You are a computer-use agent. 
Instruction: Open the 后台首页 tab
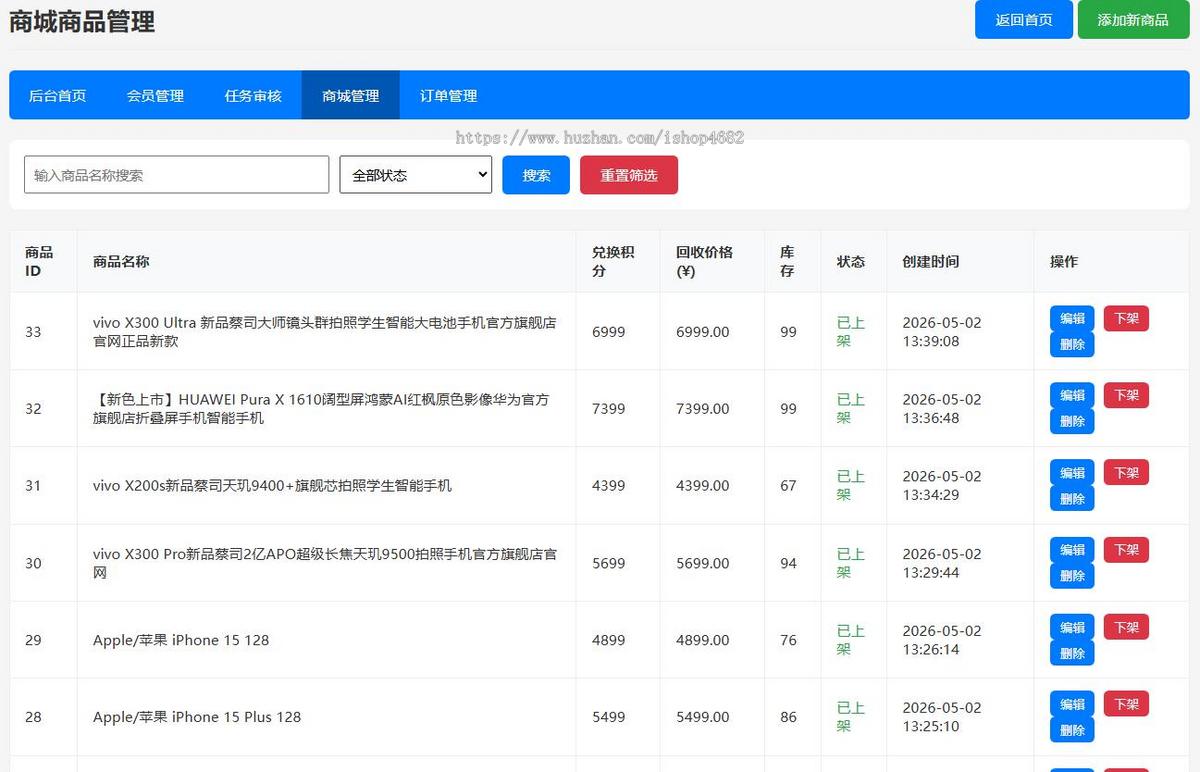57,96
